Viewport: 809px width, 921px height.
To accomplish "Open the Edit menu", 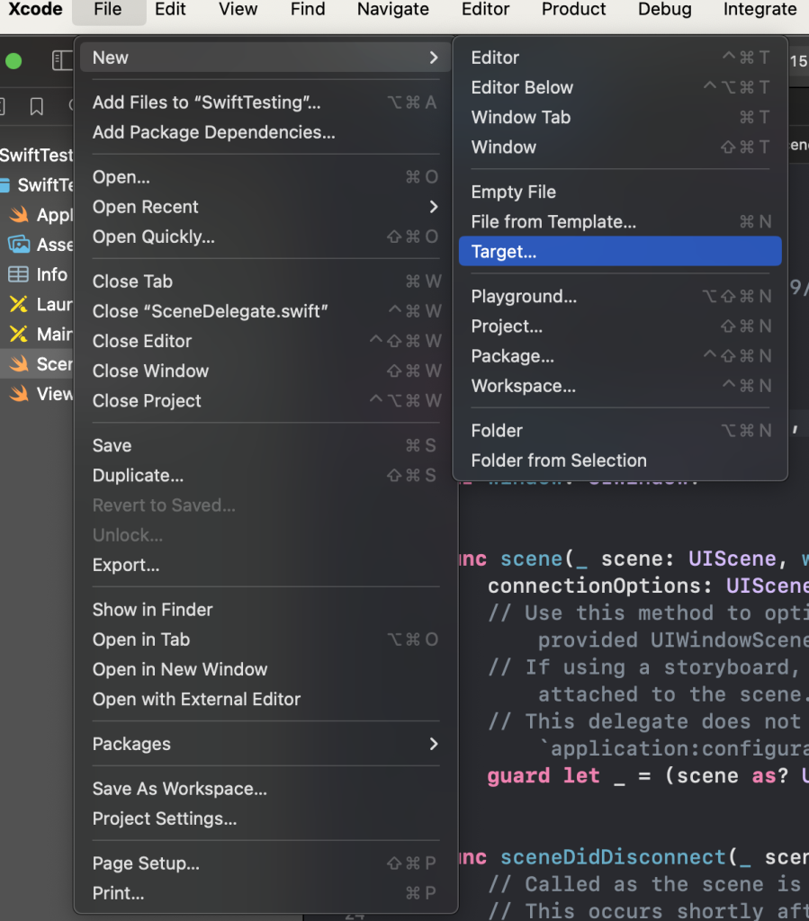I will click(170, 9).
